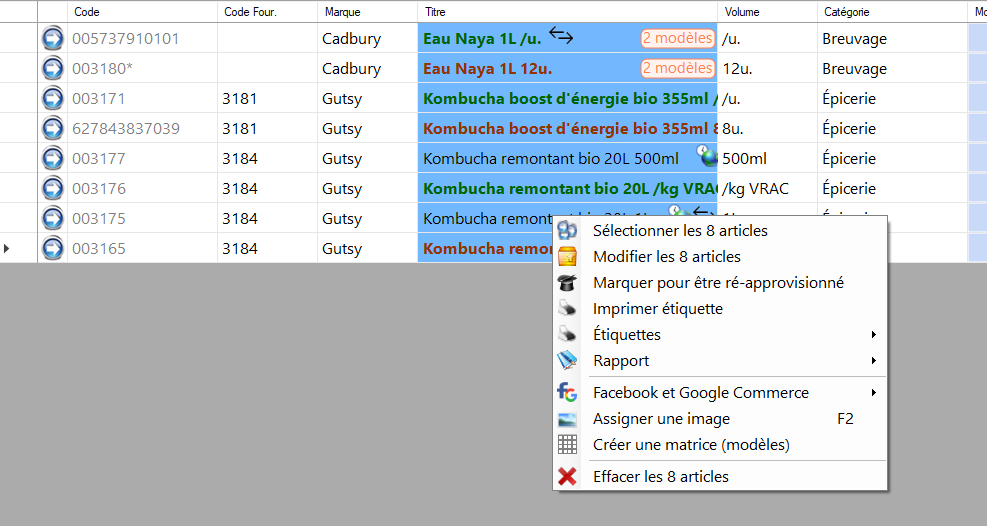Viewport: 987px width, 526px height.
Task: Sort by the Code Four. column header
Action: coord(268,11)
